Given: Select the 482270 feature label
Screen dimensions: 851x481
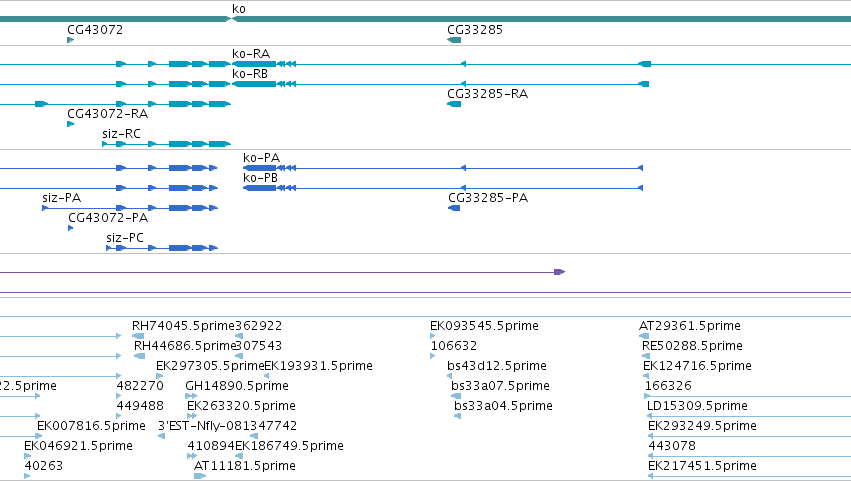Looking at the screenshot, I should (x=140, y=386).
